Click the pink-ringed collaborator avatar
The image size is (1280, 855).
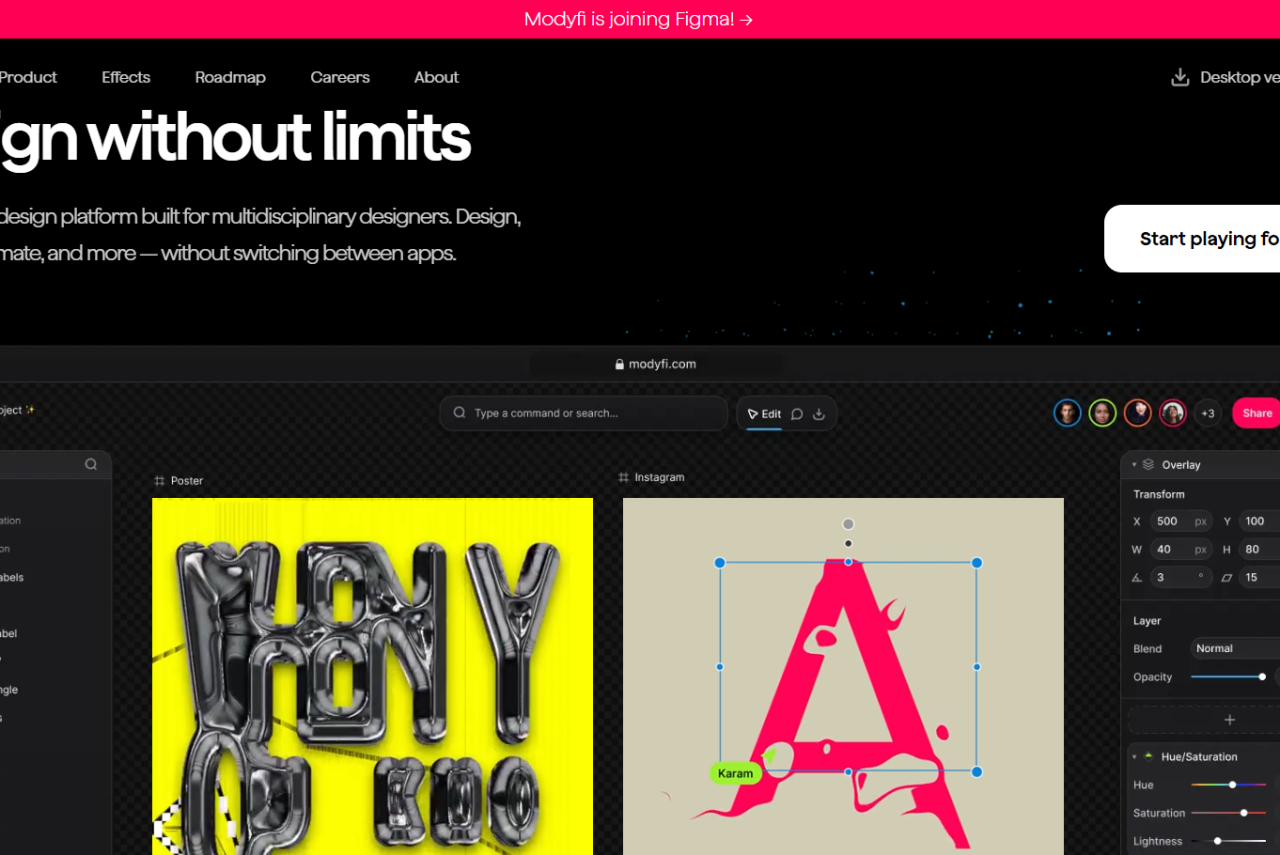(x=1173, y=413)
